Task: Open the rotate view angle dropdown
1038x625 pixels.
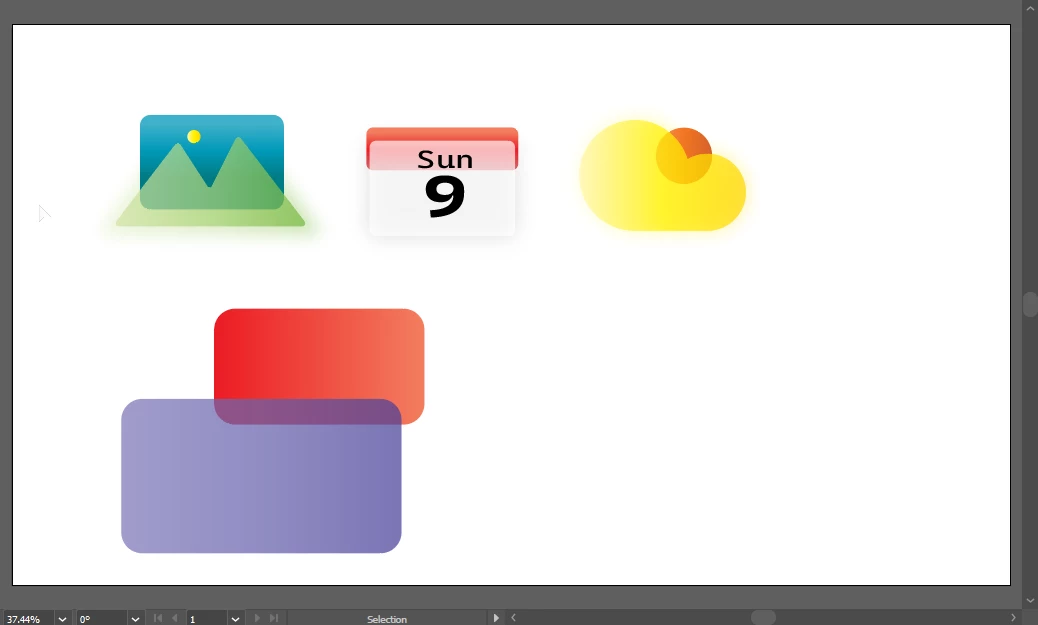Action: pos(135,619)
